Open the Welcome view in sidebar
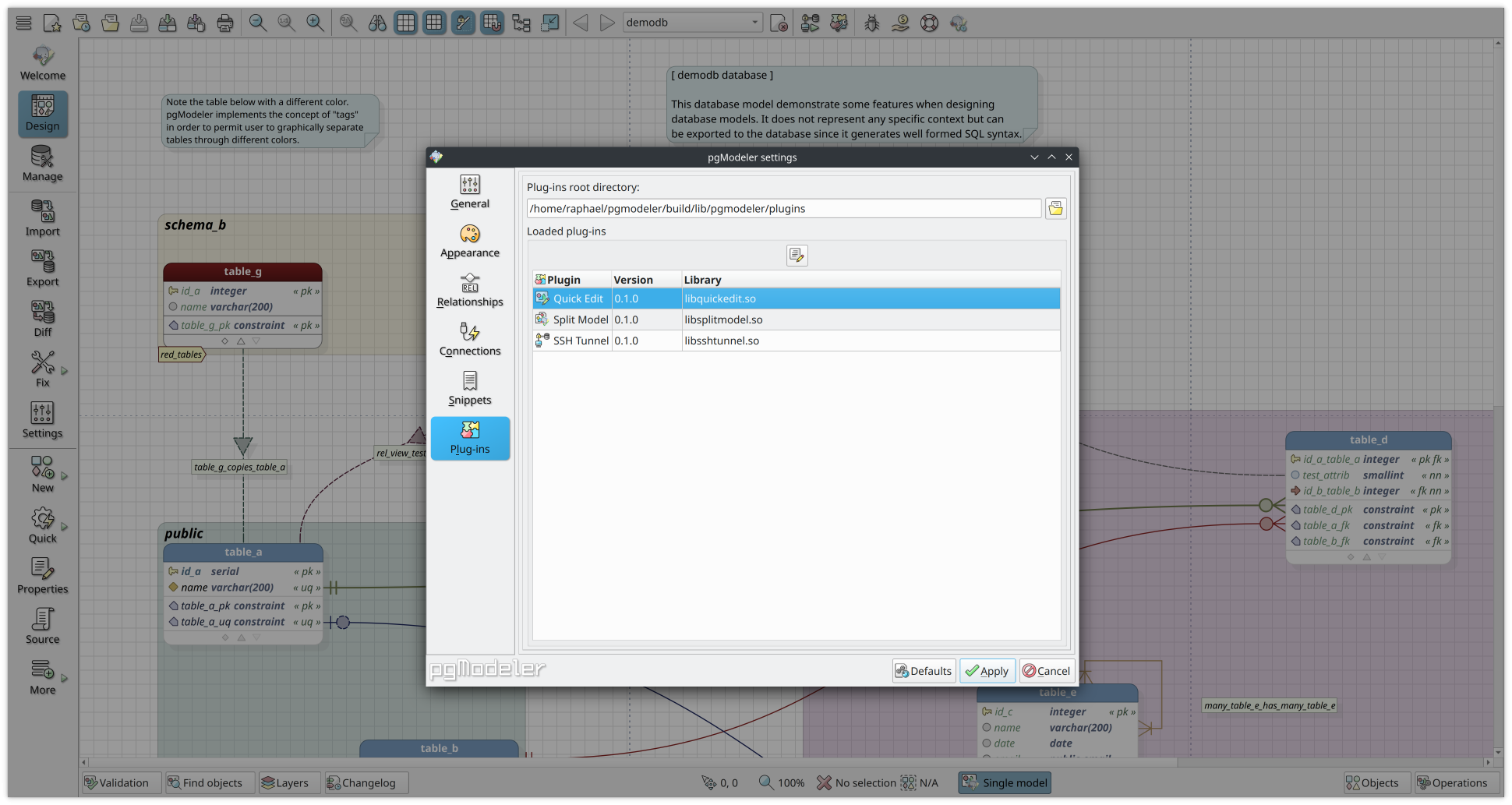This screenshot has height=805, width=1512. coord(43,63)
